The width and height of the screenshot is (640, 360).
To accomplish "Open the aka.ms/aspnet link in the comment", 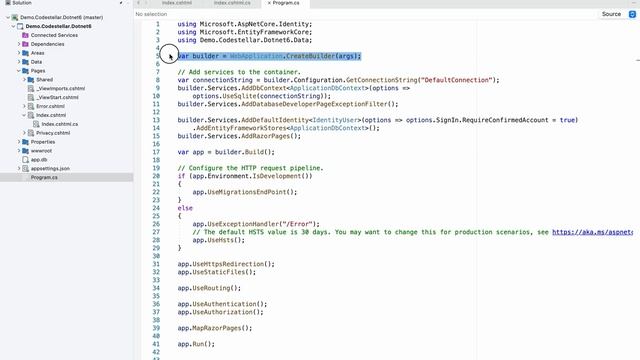I will click(x=592, y=232).
